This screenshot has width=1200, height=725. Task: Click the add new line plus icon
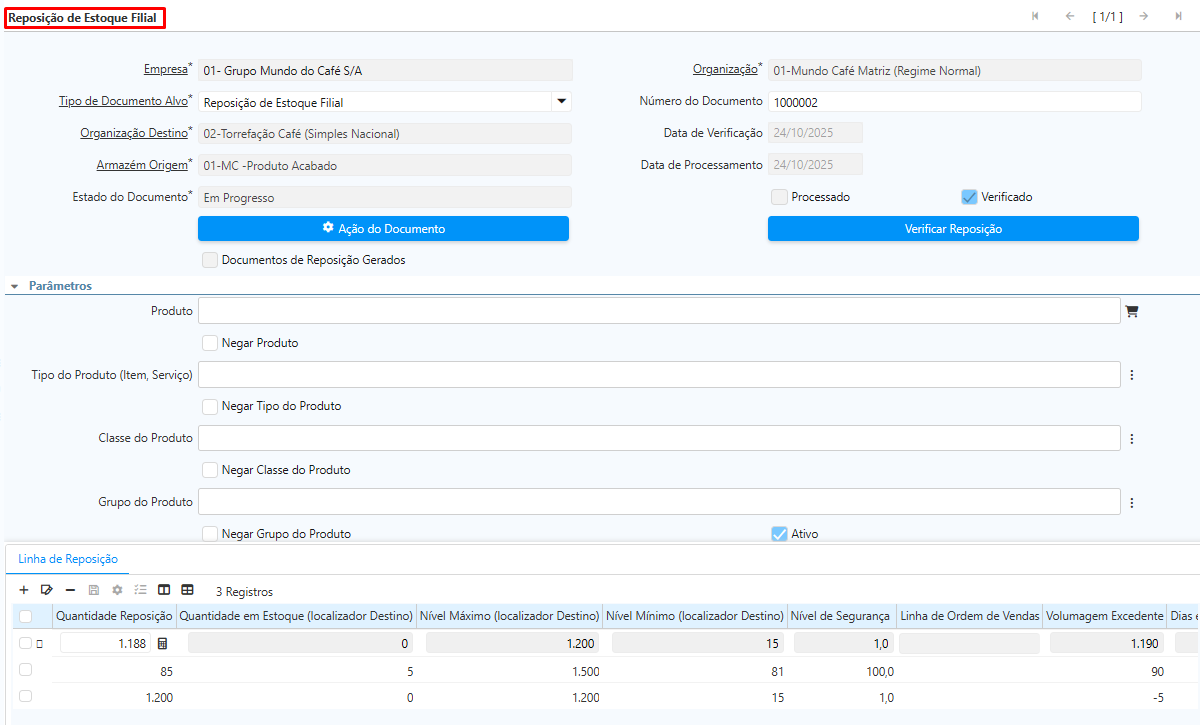click(x=24, y=591)
